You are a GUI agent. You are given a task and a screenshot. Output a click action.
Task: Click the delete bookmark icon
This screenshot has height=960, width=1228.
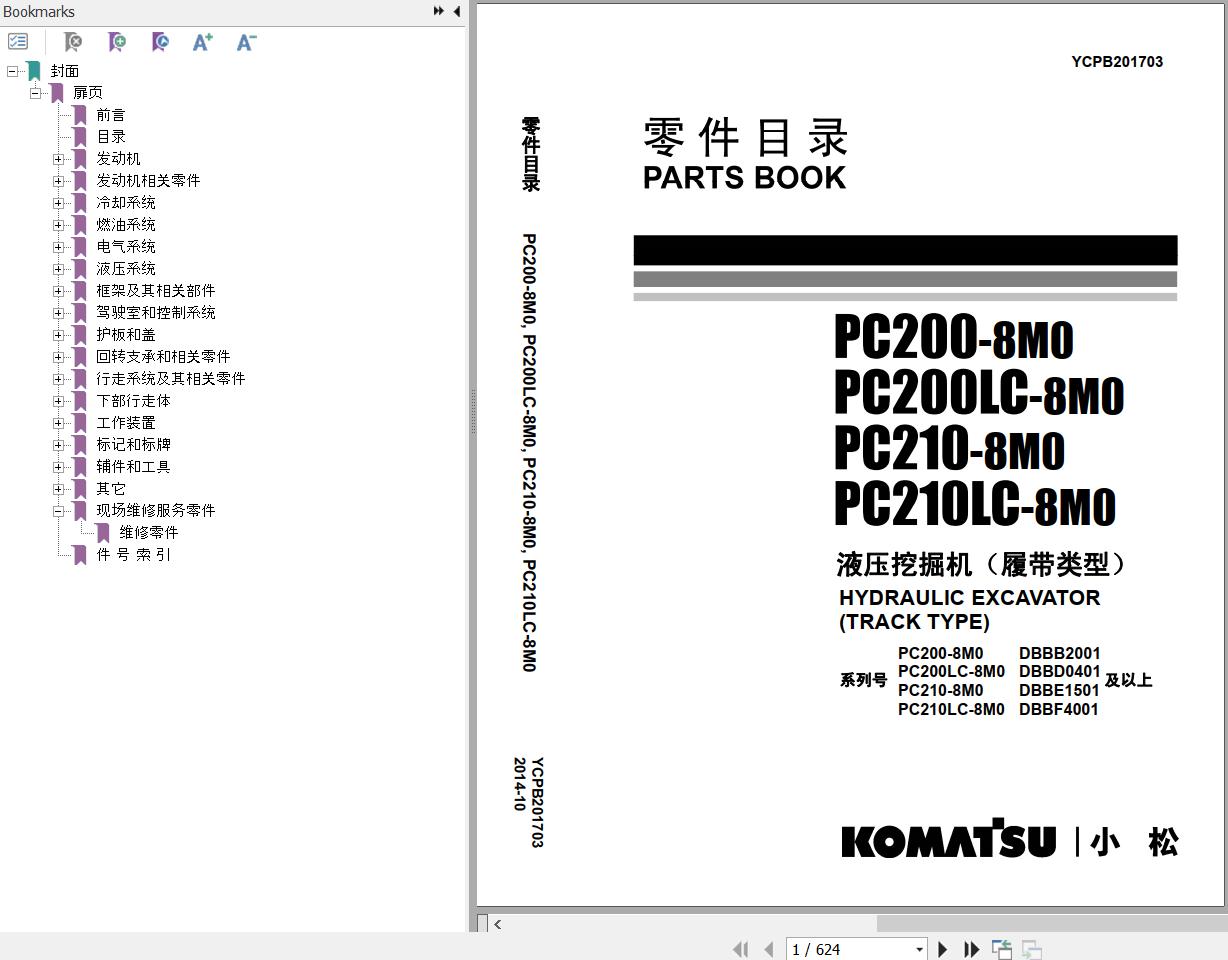(73, 42)
